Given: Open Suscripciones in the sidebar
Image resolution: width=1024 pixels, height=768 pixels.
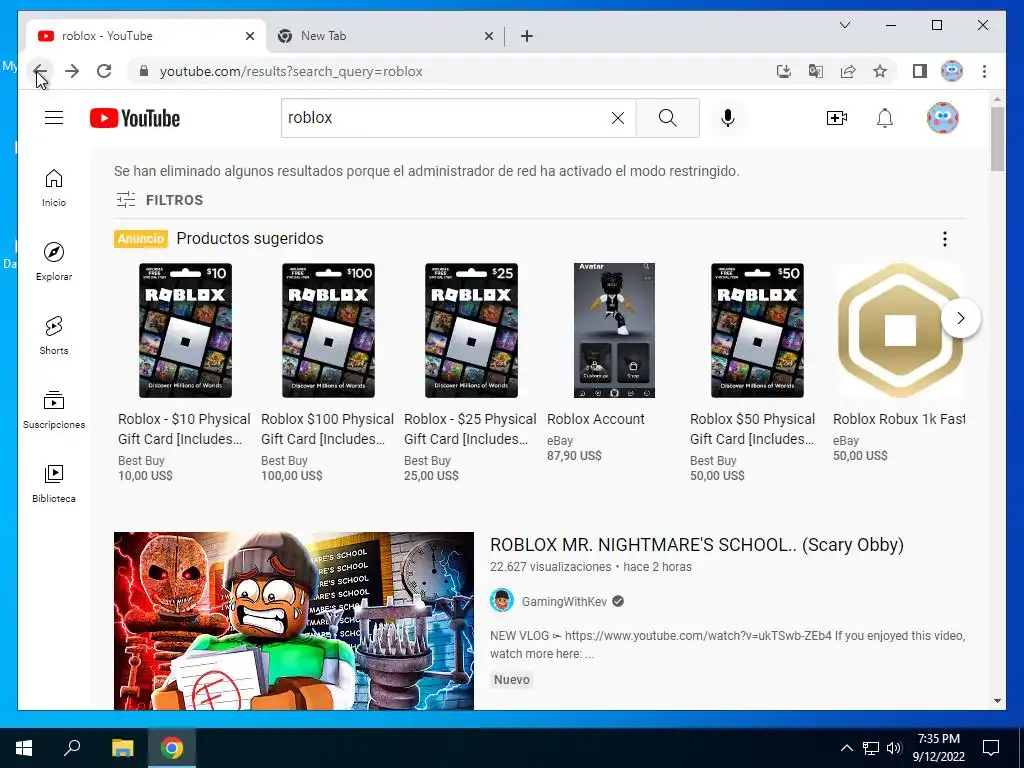Looking at the screenshot, I should (x=54, y=409).
